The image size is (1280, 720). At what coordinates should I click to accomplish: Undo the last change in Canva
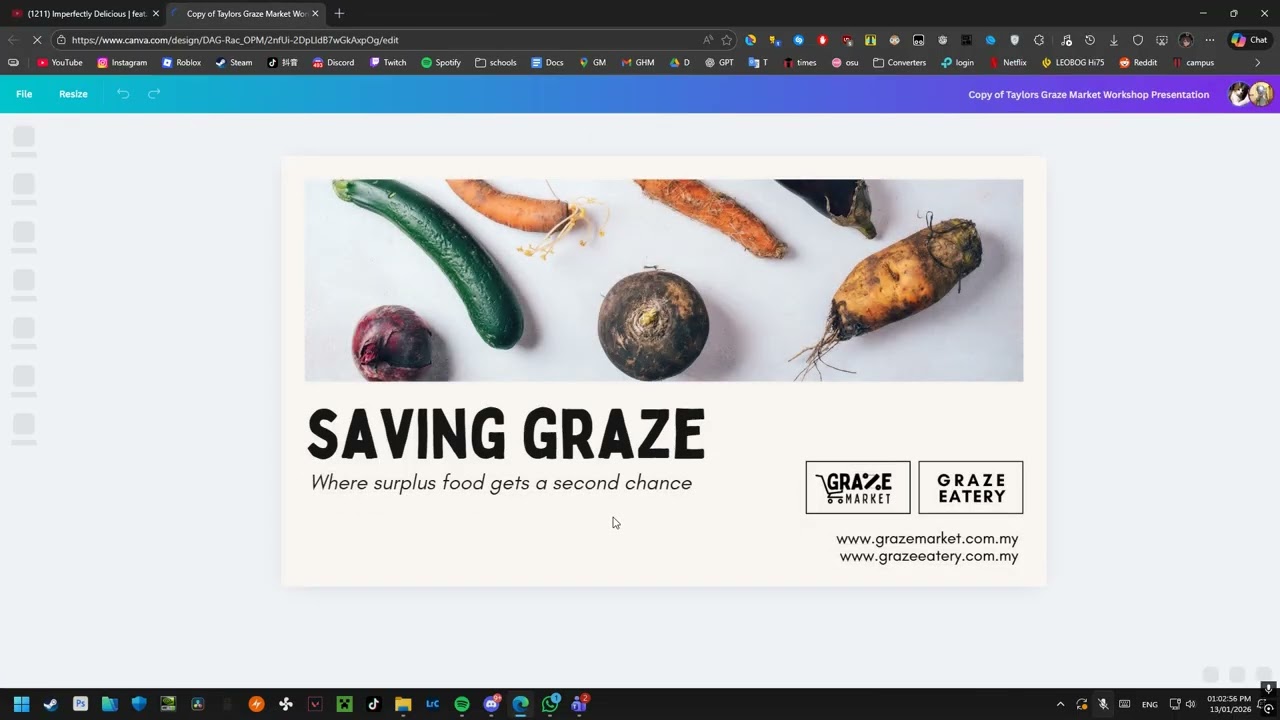123,94
